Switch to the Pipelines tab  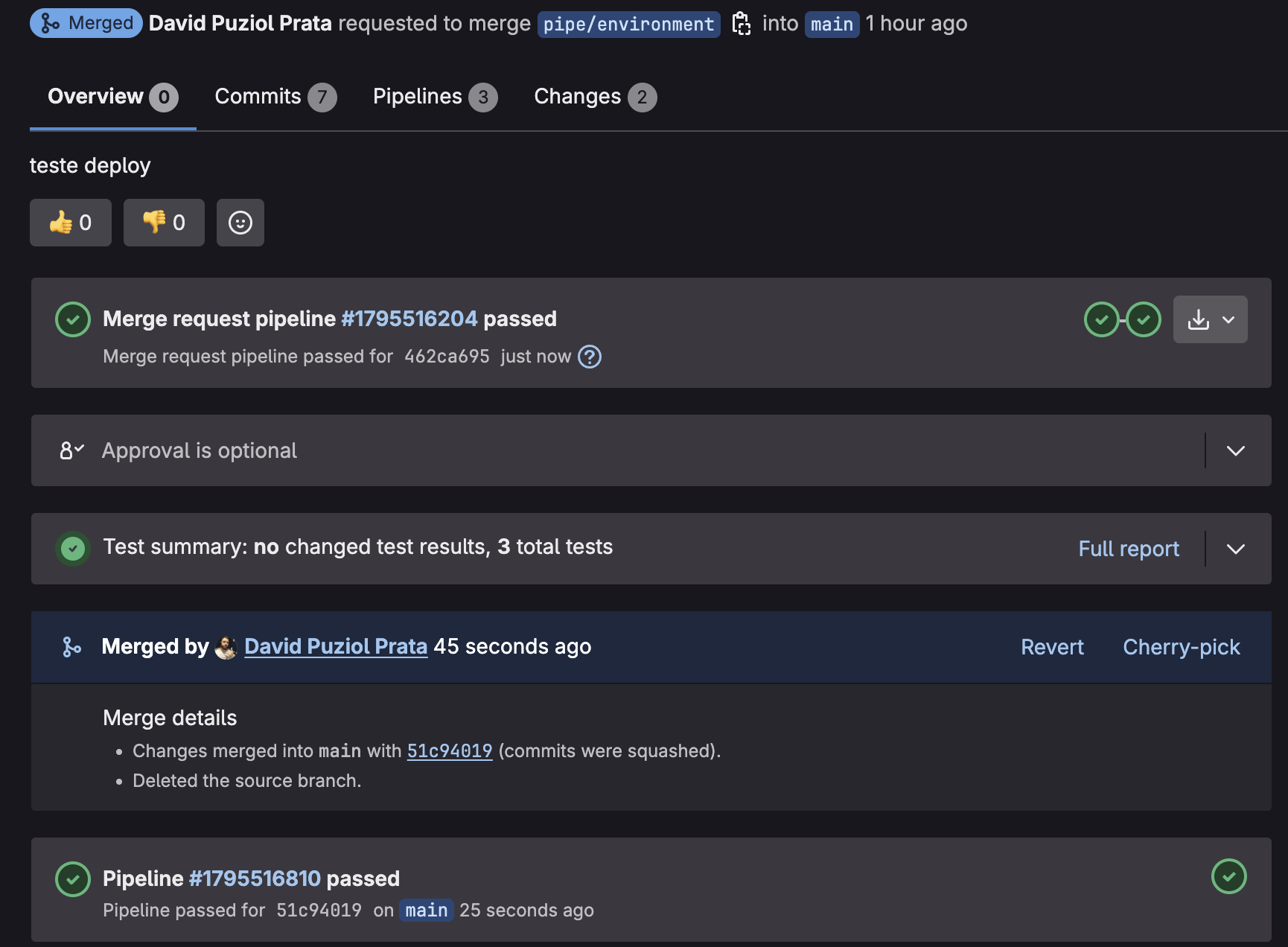pyautogui.click(x=434, y=97)
